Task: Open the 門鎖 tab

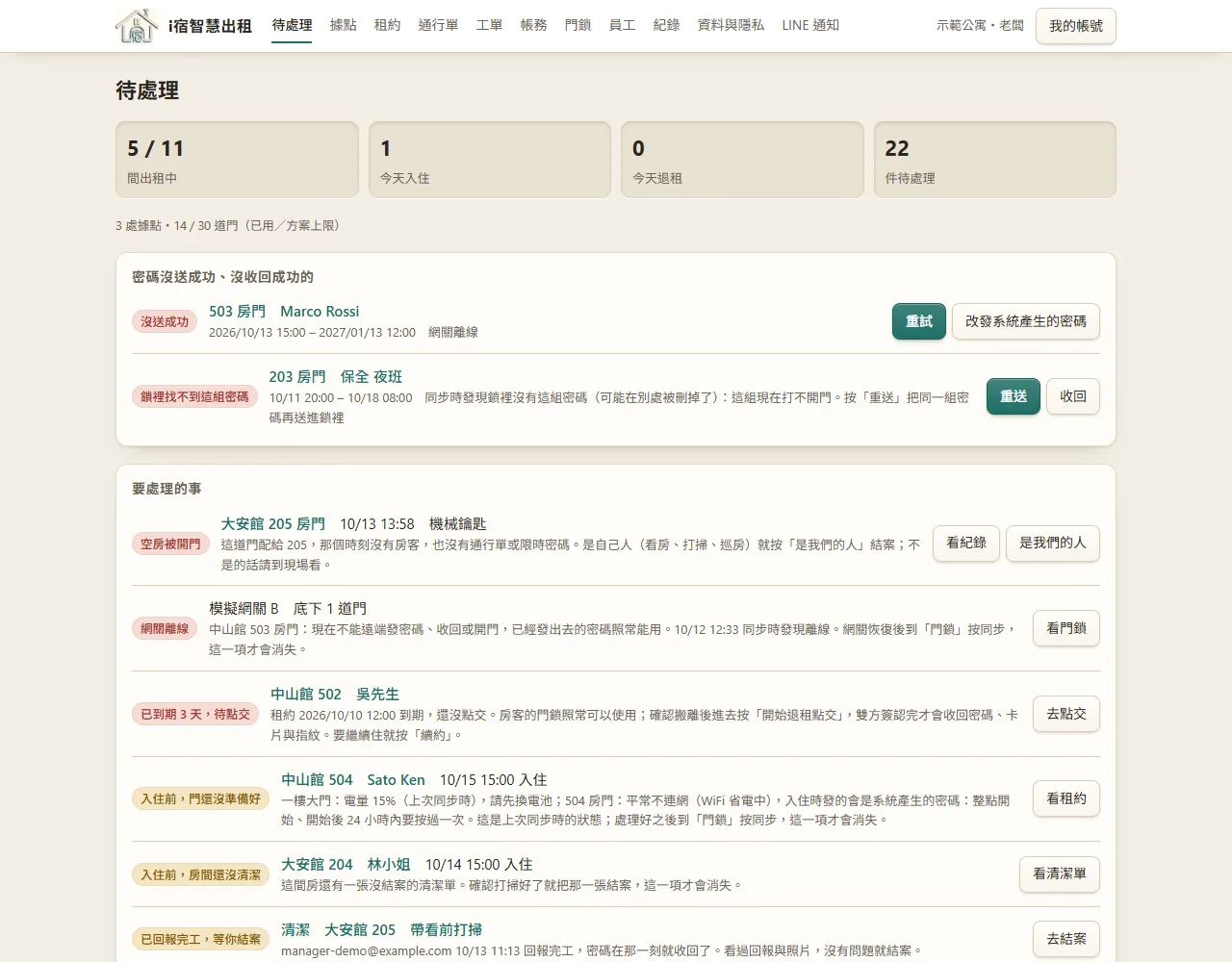Action: (578, 25)
